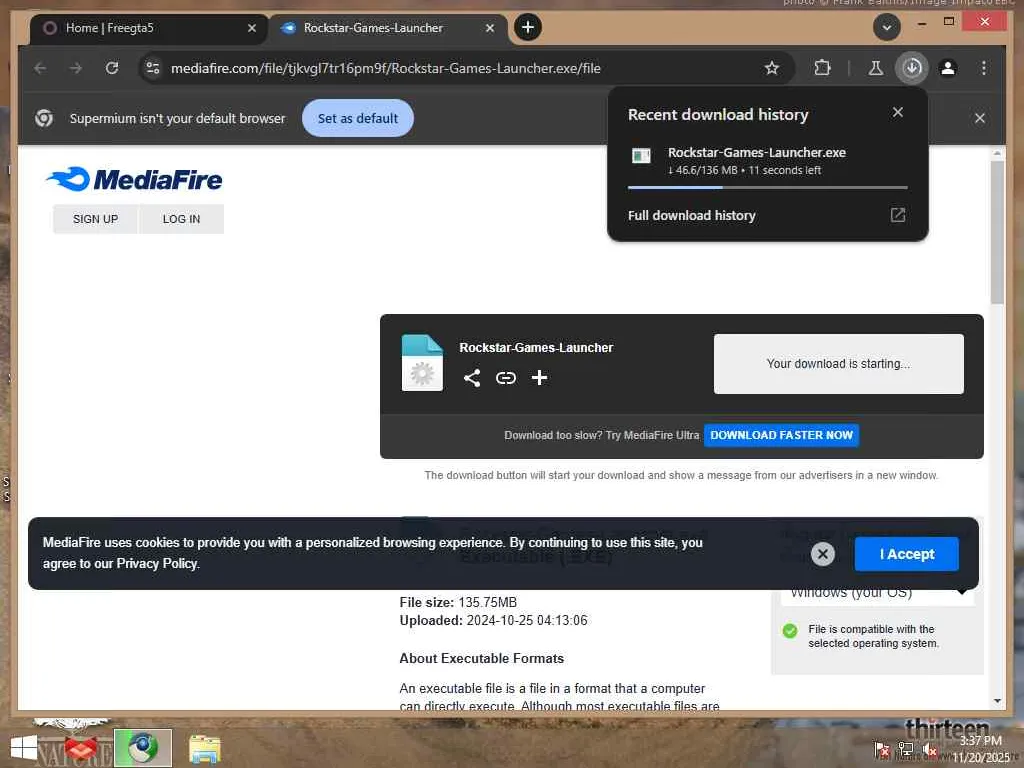This screenshot has width=1024, height=768.
Task: Bookmark this page with the star icon
Action: click(x=772, y=68)
